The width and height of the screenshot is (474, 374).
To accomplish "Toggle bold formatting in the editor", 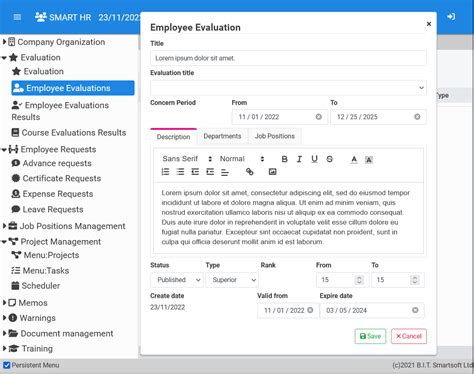I will [x=284, y=159].
